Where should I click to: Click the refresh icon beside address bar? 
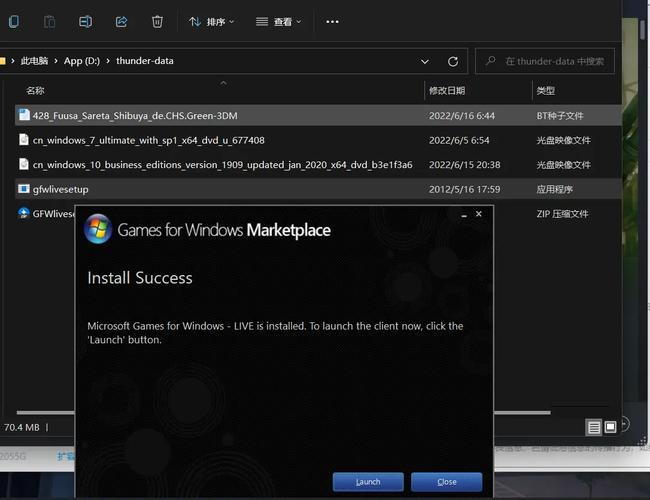coord(453,62)
